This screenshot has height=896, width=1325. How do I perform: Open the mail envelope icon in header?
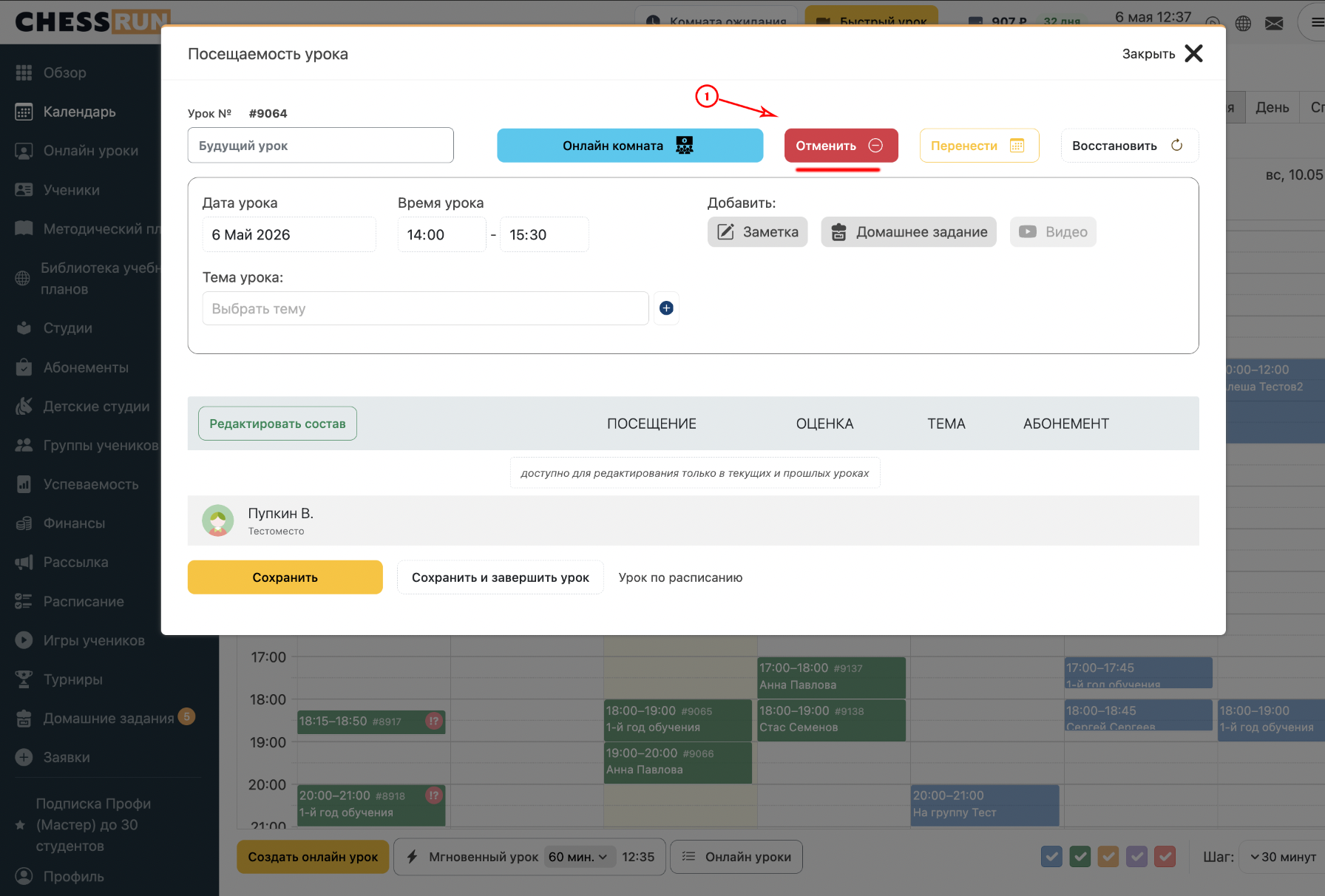[x=1274, y=23]
